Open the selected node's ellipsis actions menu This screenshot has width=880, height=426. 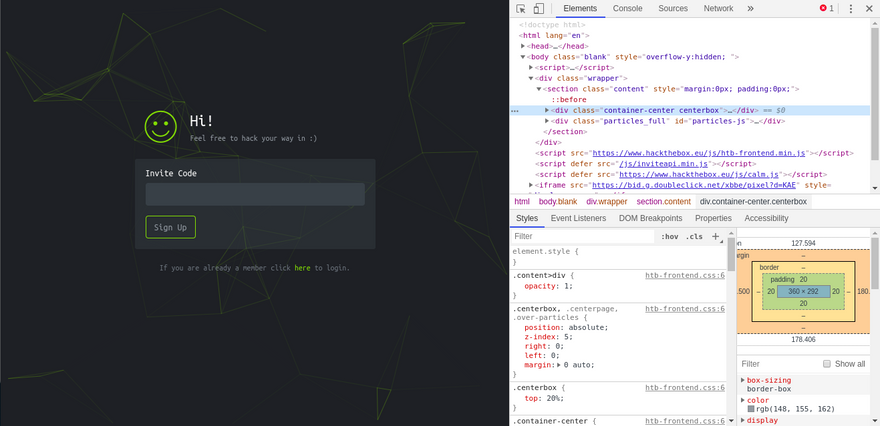(x=515, y=111)
